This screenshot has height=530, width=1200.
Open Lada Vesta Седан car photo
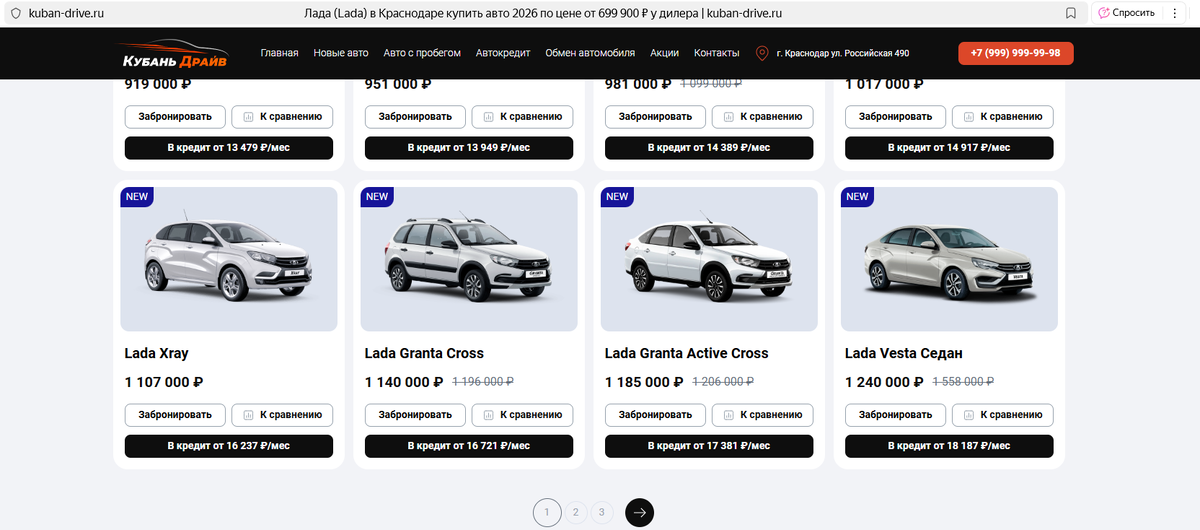pyautogui.click(x=949, y=259)
